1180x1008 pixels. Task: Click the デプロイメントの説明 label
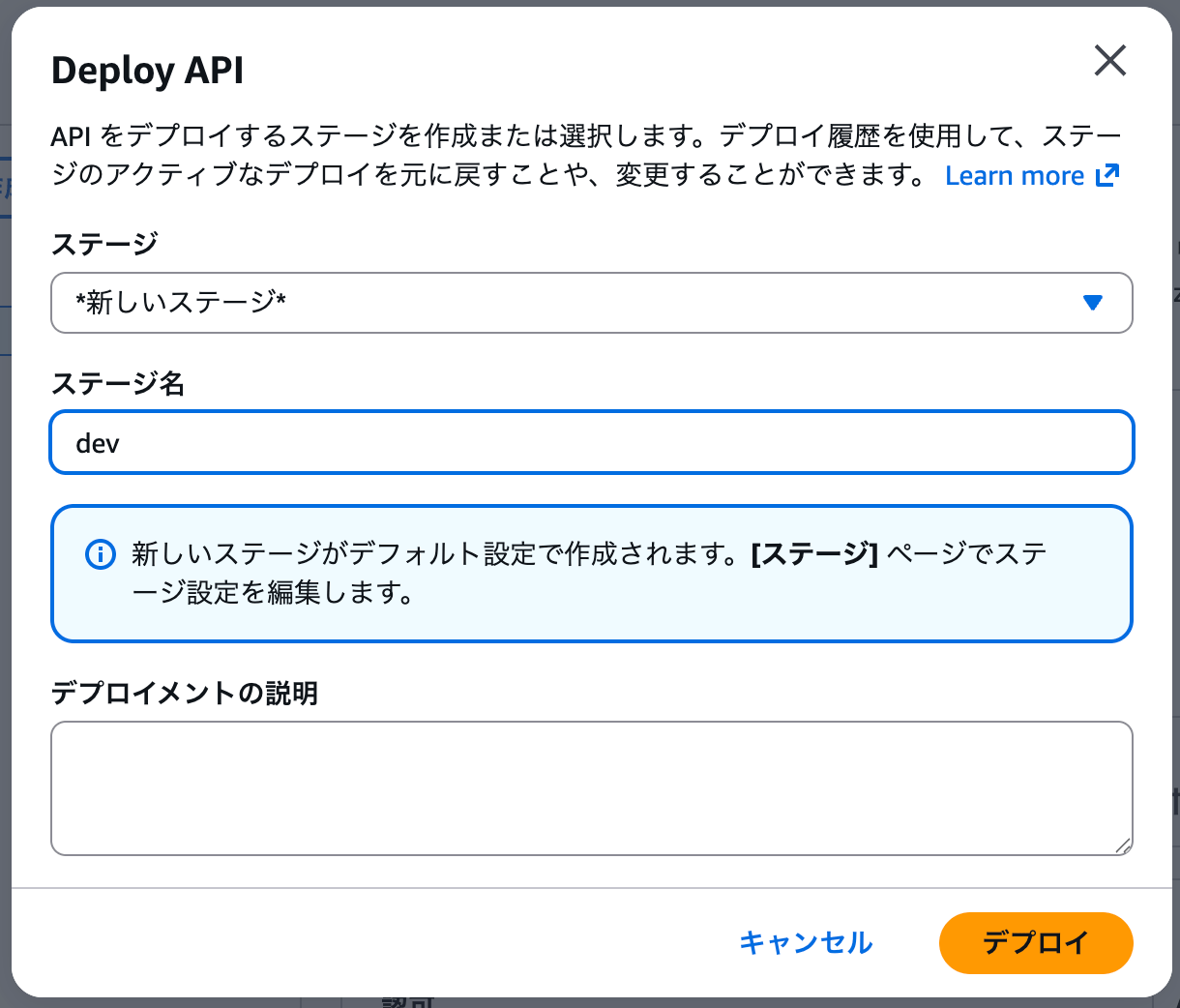[184, 693]
